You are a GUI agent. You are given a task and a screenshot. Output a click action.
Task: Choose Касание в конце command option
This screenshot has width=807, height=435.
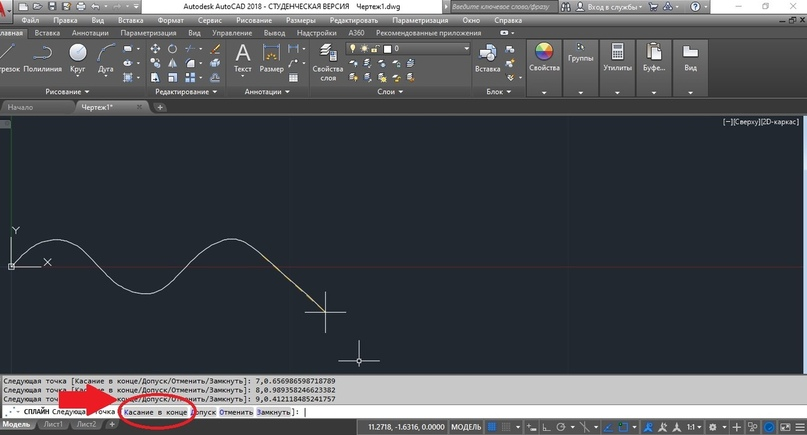[155, 412]
